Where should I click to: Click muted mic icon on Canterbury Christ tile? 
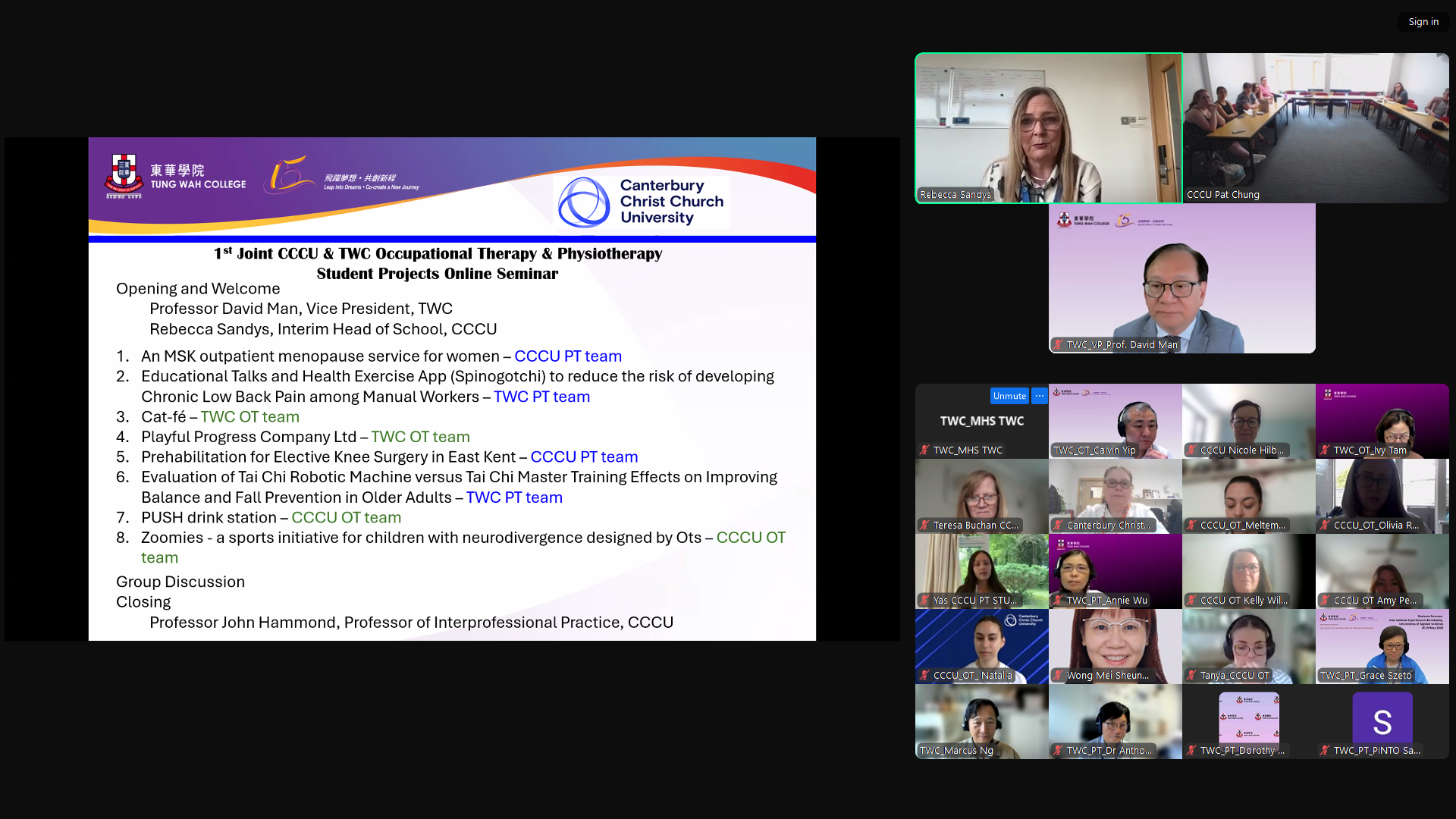point(1059,526)
